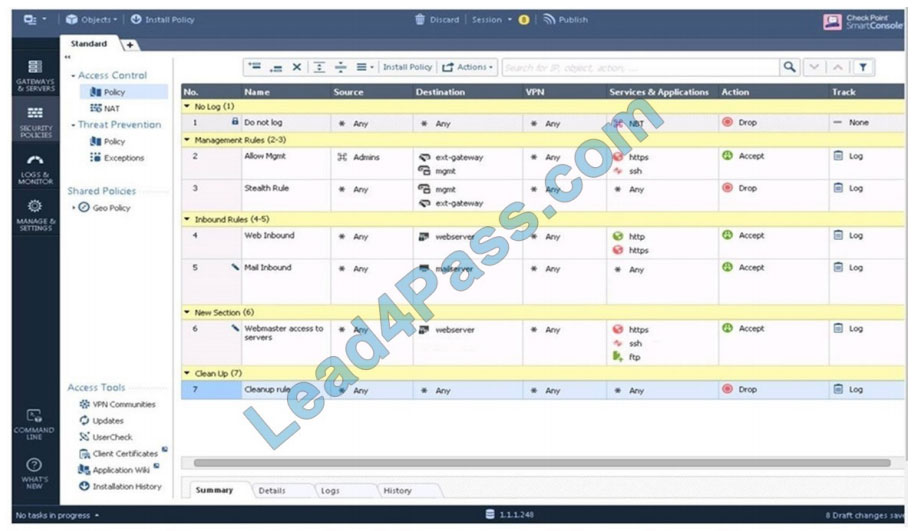Image resolution: width=913 pixels, height=531 pixels.
Task: Expand No tasks in progress status
Action: click(57, 515)
